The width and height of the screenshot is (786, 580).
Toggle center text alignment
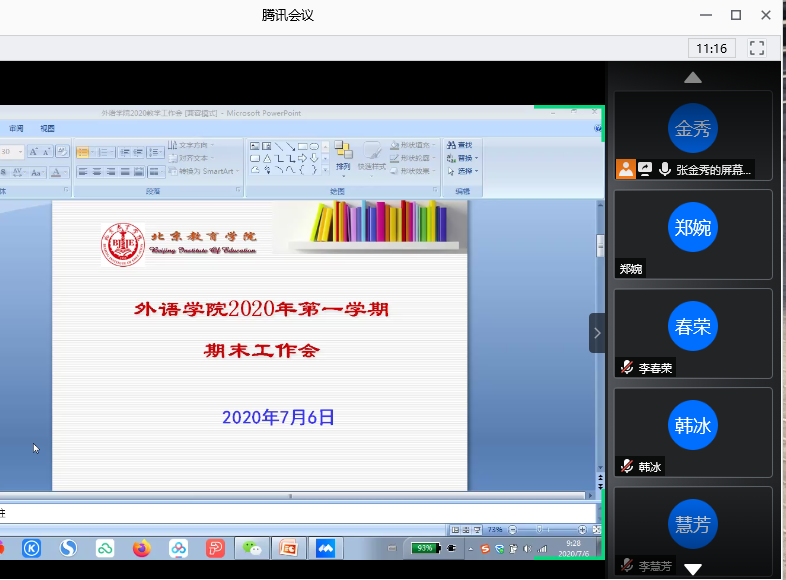pyautogui.click(x=97, y=172)
